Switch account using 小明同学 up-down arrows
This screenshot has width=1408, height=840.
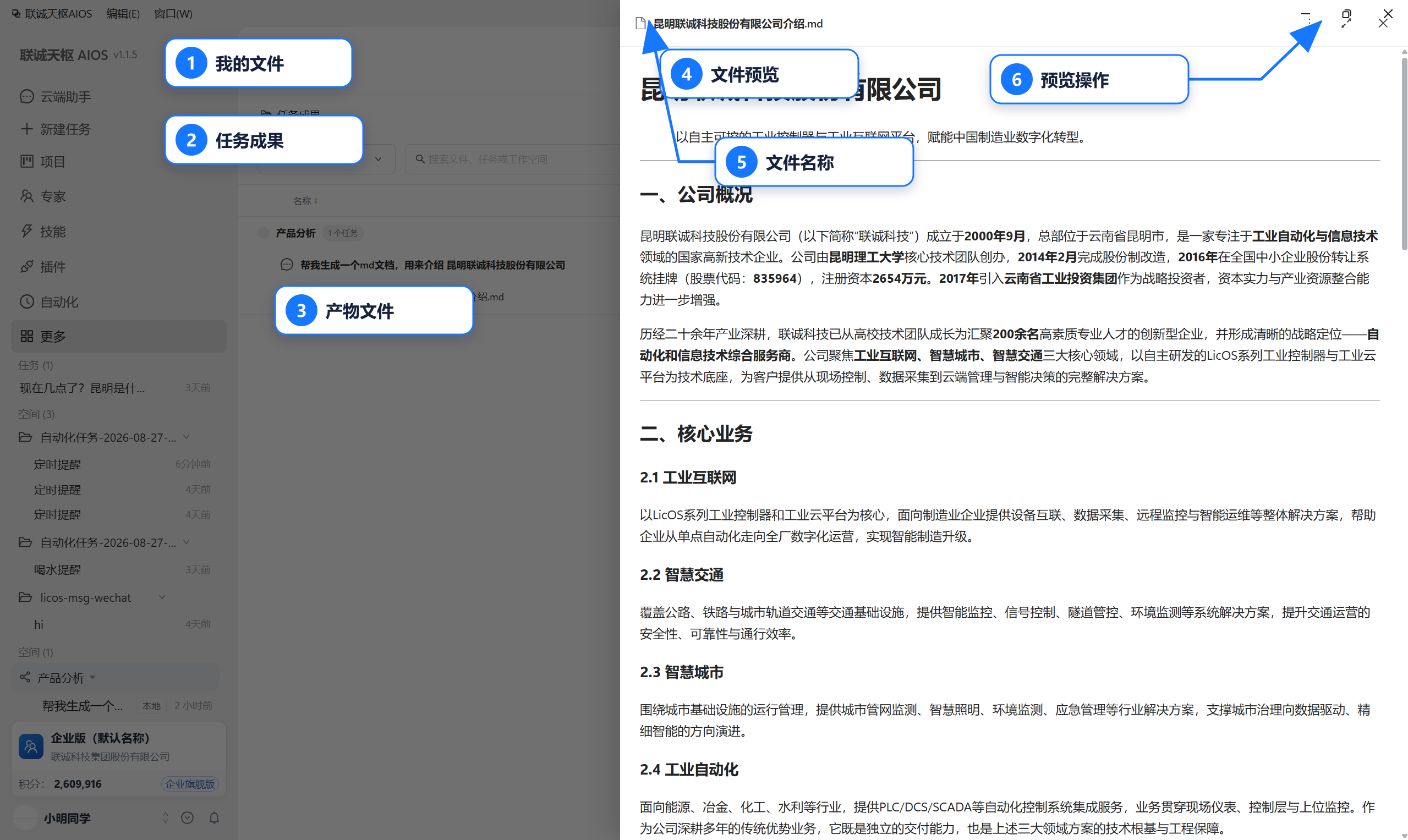[165, 817]
